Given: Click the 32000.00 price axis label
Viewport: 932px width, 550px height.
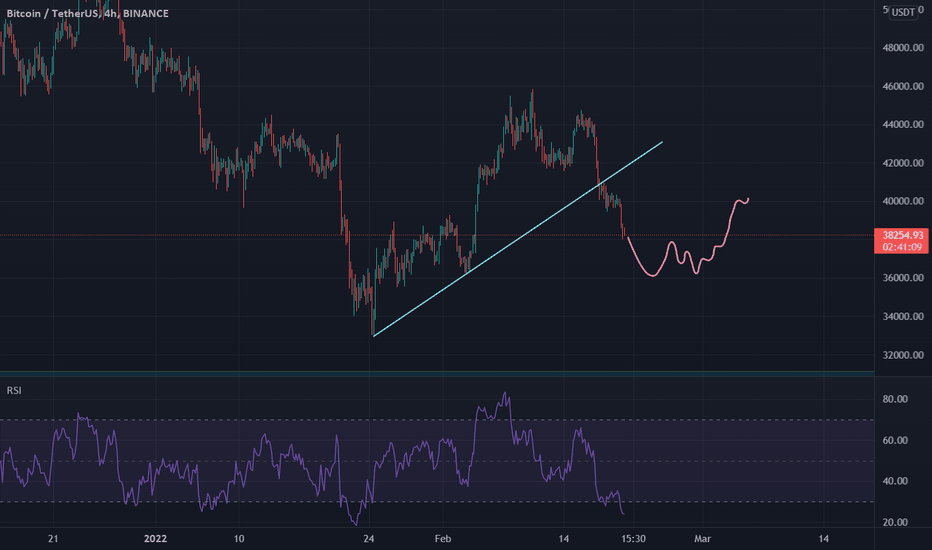Looking at the screenshot, I should point(903,355).
